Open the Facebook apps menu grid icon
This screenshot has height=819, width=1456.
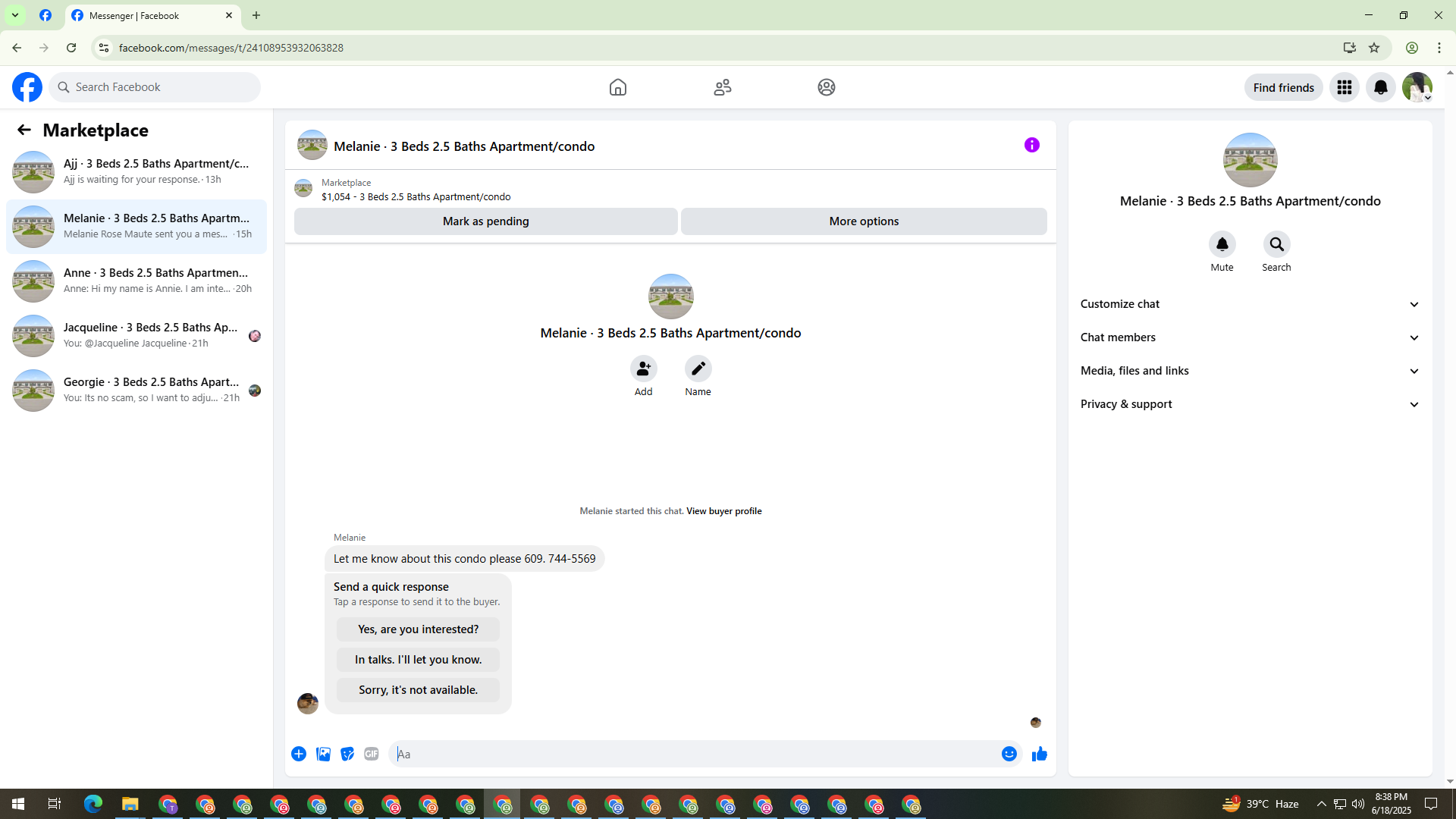[x=1345, y=87]
